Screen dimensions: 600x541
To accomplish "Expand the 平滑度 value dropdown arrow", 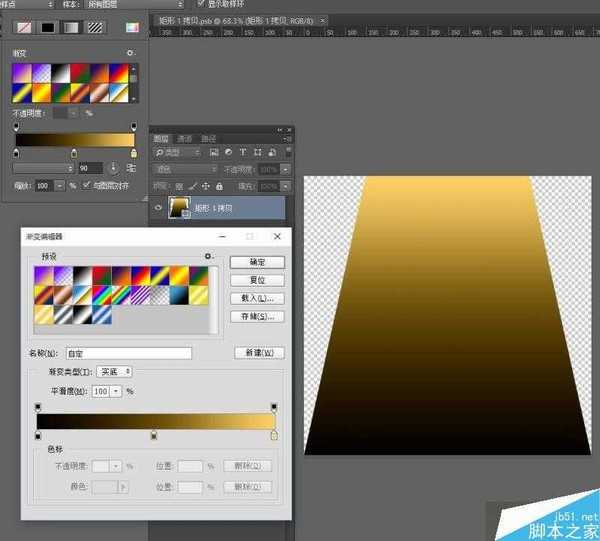I will (115, 391).
